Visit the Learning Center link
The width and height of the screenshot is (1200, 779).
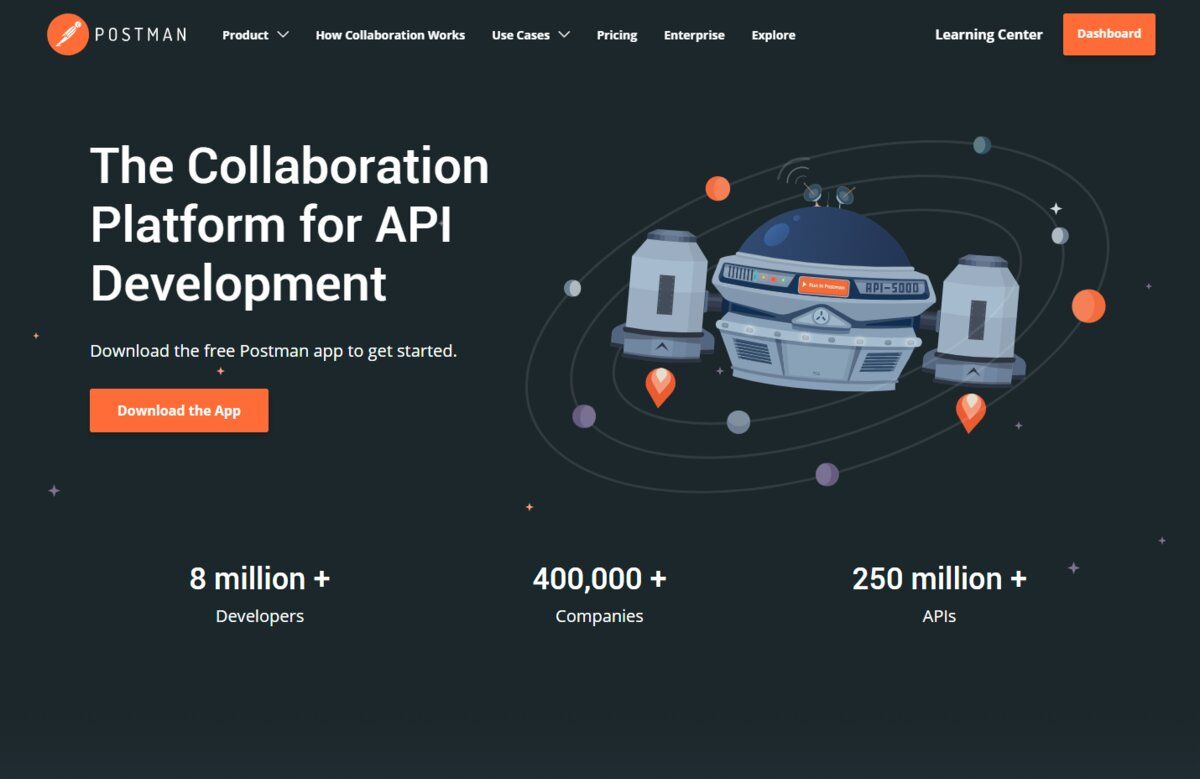click(988, 34)
